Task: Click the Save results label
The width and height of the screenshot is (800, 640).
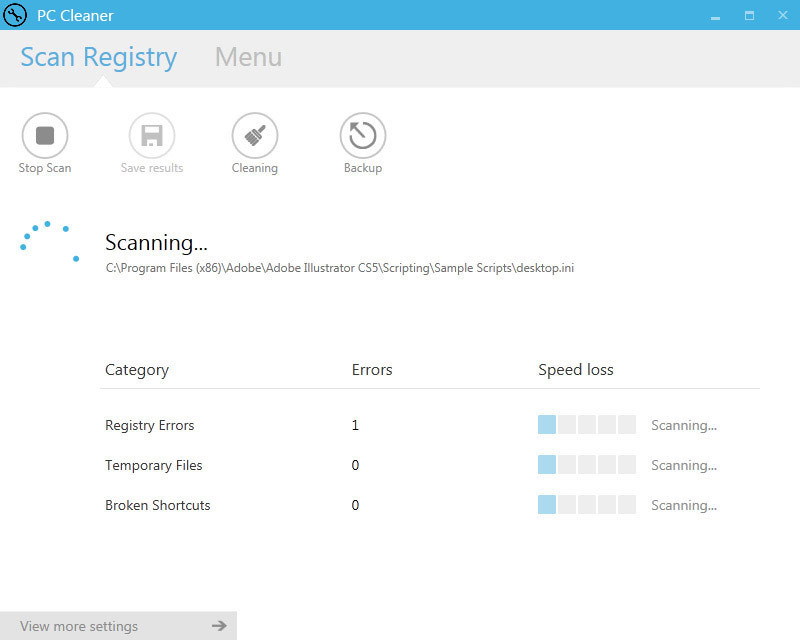Action: click(152, 168)
